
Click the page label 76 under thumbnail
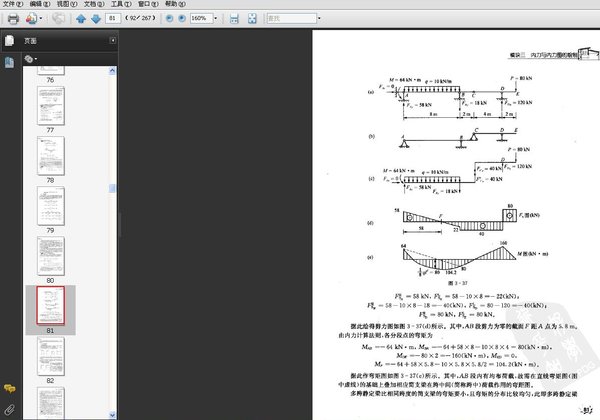50,80
